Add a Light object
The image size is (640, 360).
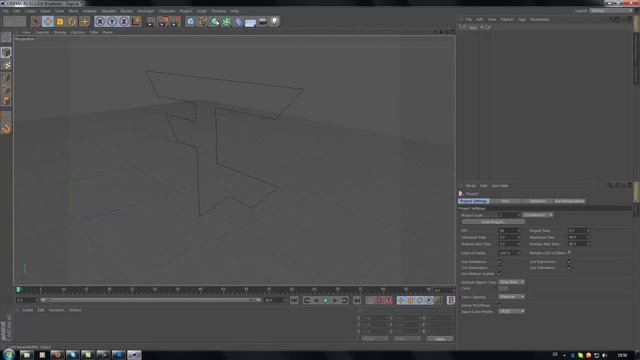274,21
